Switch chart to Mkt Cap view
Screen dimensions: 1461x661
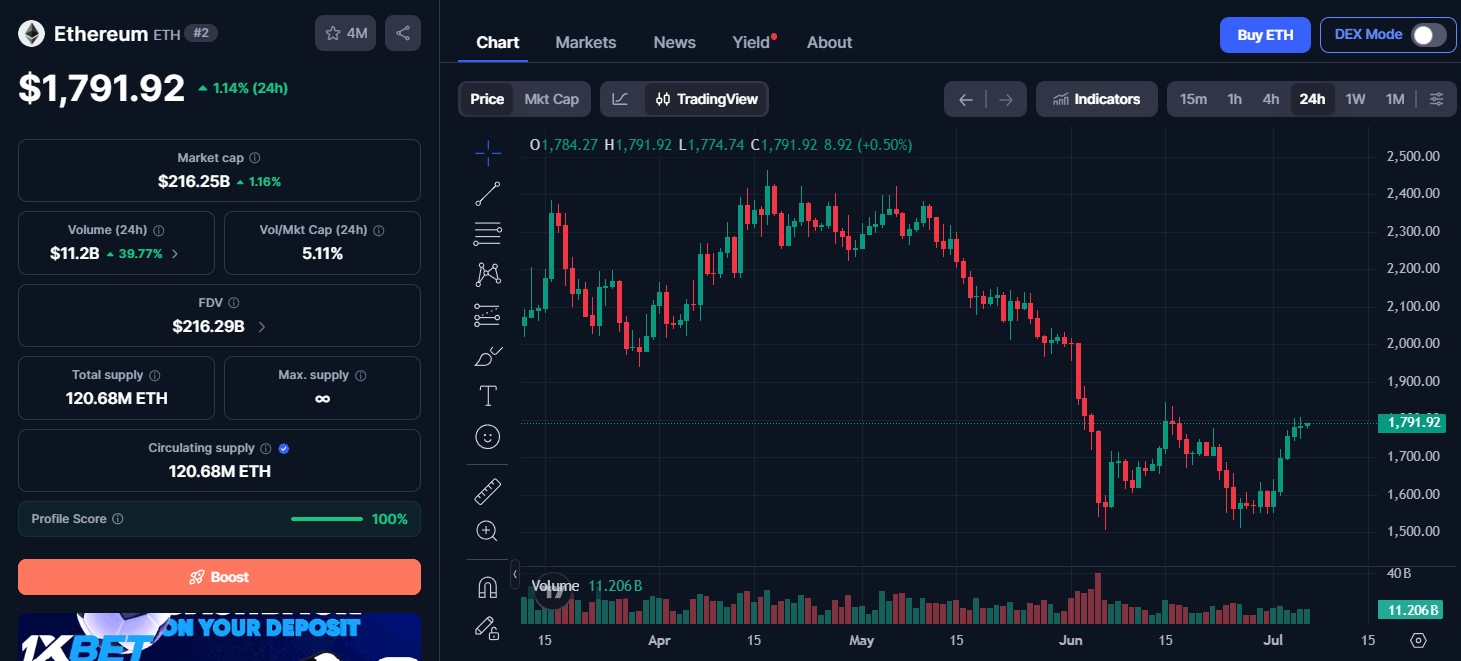[552, 99]
